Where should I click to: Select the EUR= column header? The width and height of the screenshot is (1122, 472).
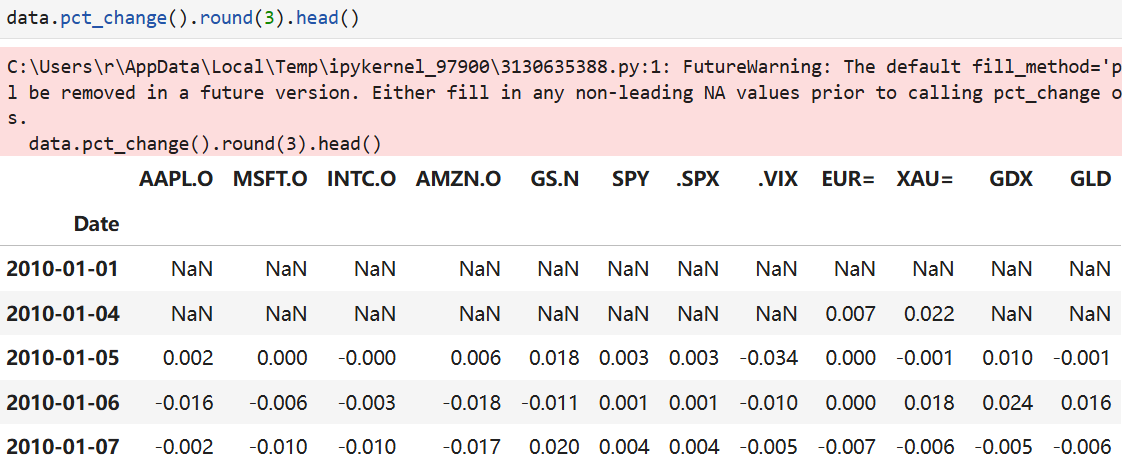[848, 180]
